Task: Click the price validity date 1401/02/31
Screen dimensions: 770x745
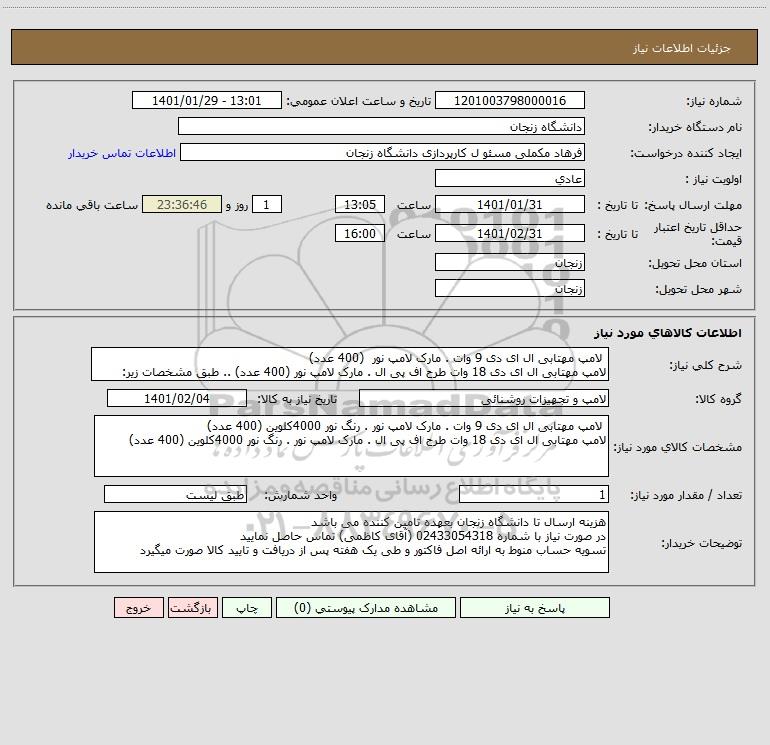Action: coord(510,233)
